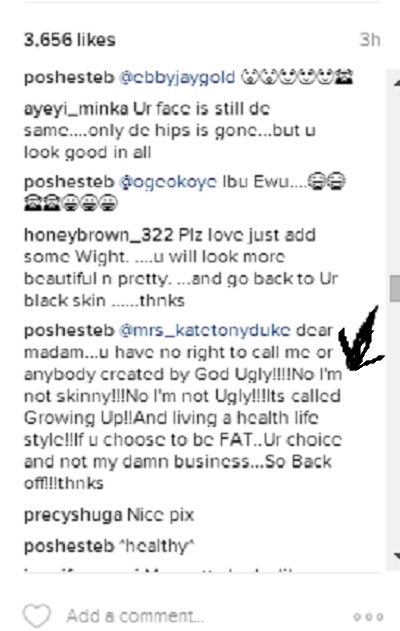Click posheesteb username on "healthy" comment
400x631 pixels.
pyautogui.click(x=69, y=546)
